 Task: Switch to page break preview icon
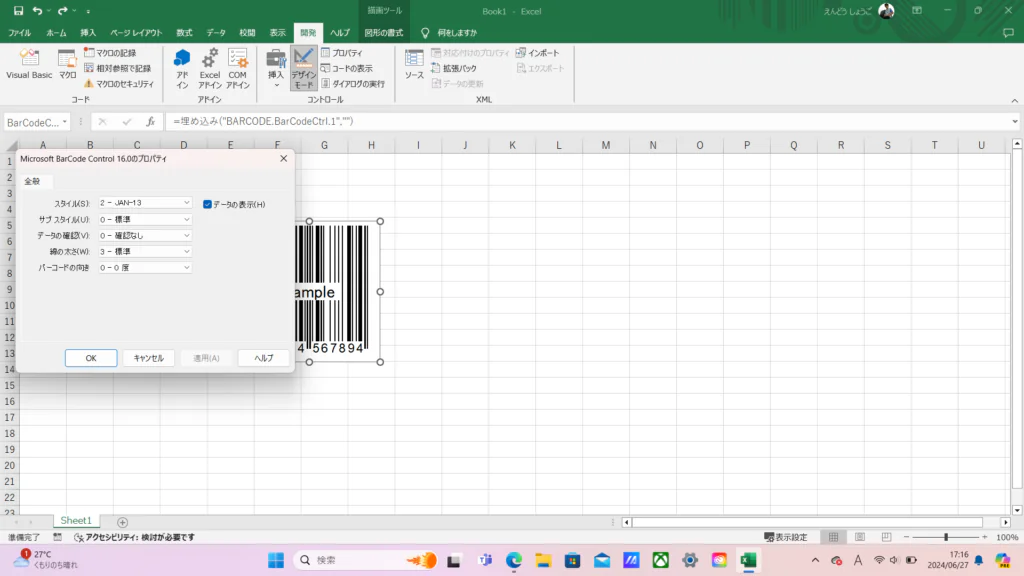click(886, 537)
